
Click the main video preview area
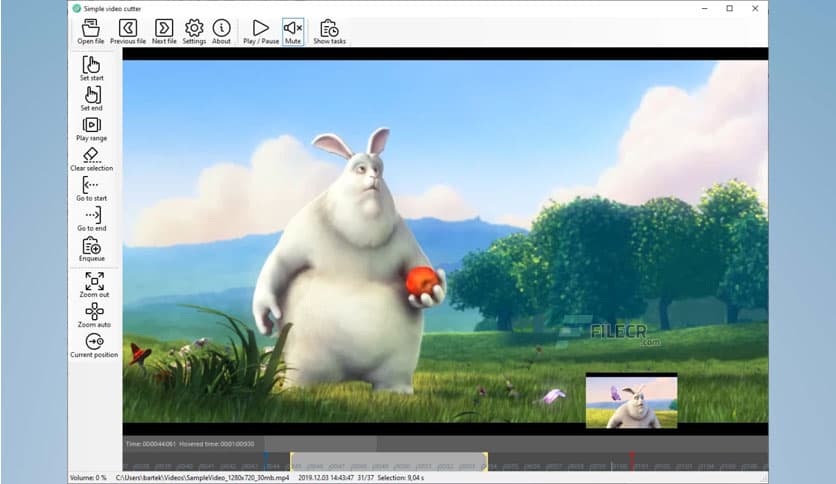point(445,241)
